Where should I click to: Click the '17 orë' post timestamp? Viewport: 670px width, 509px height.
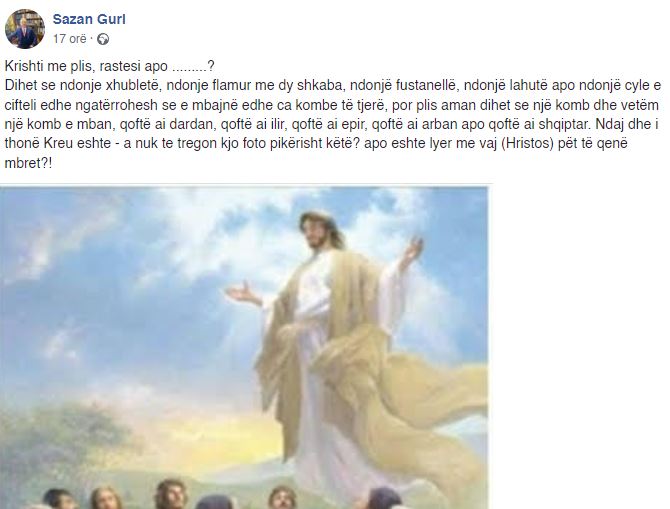(70, 39)
